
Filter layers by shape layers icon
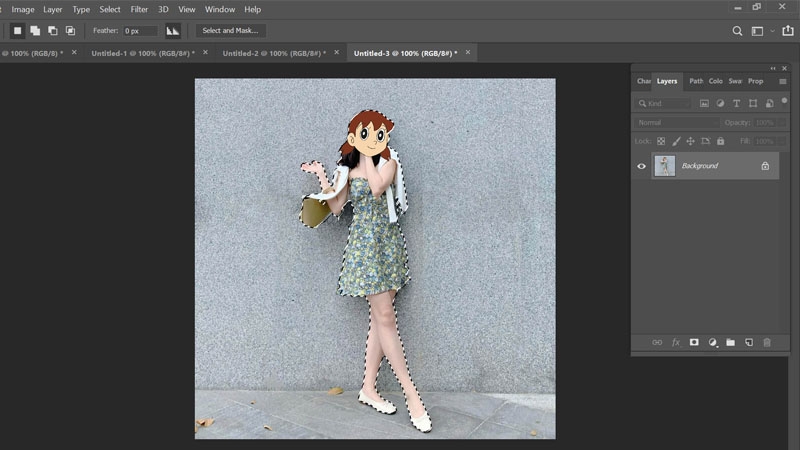click(753, 104)
